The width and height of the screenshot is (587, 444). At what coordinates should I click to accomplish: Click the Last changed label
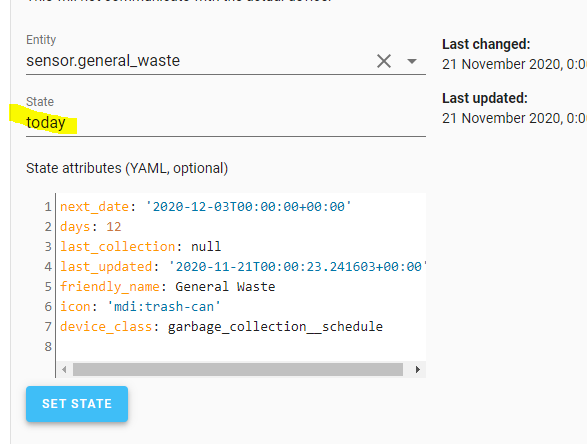(x=486, y=44)
